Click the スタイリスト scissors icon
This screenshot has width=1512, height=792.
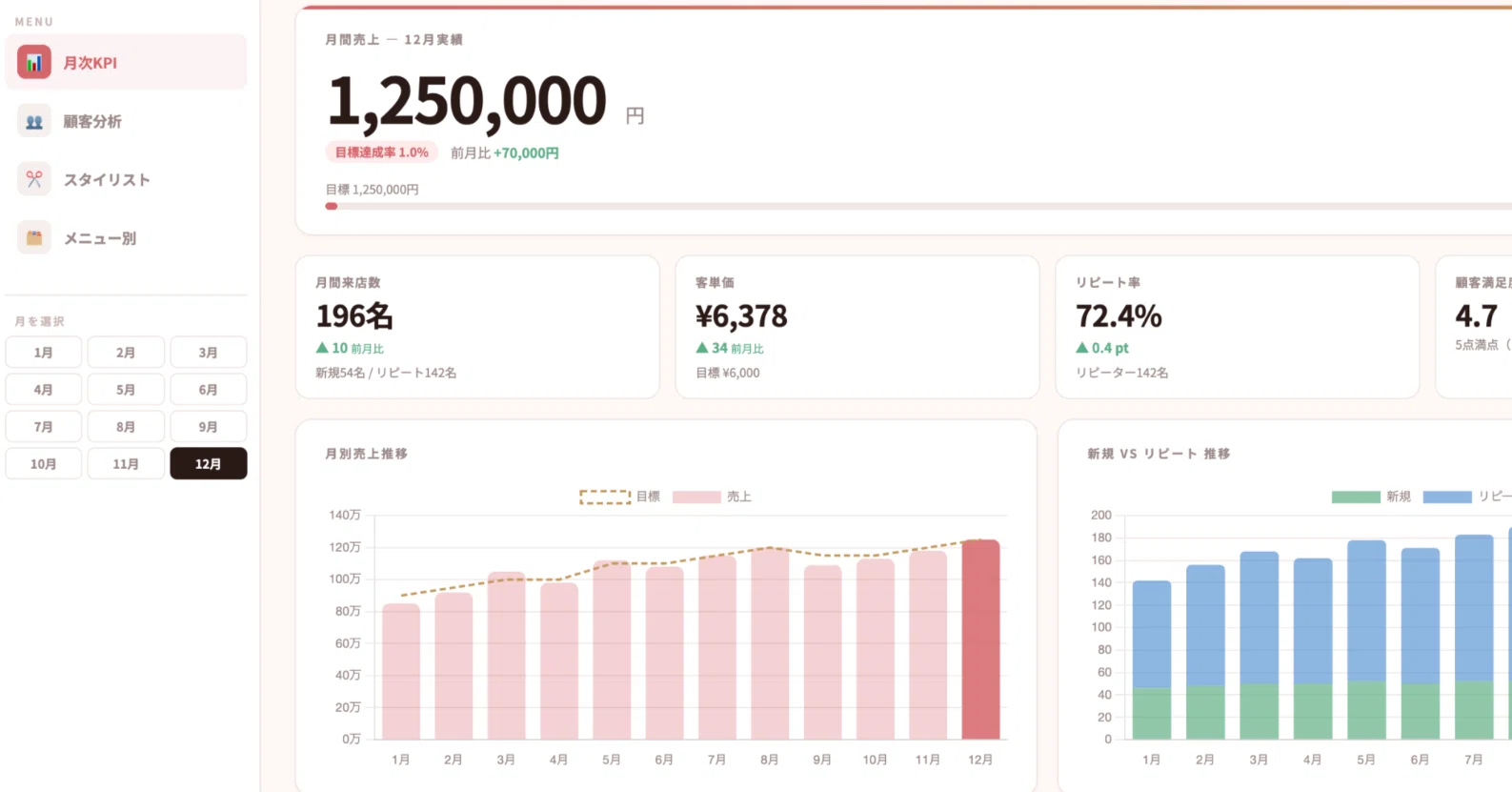tap(34, 179)
